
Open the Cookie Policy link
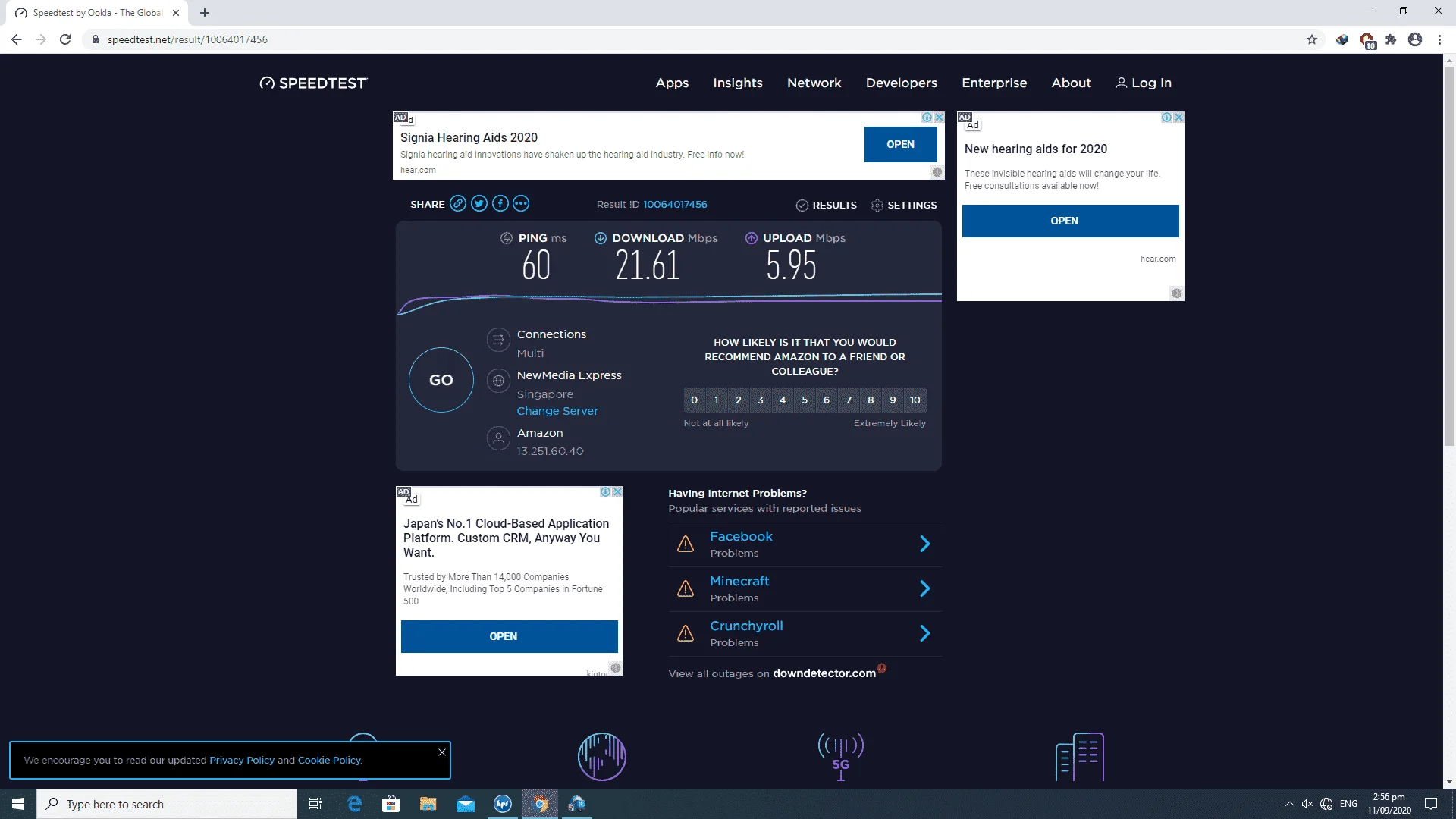click(329, 760)
